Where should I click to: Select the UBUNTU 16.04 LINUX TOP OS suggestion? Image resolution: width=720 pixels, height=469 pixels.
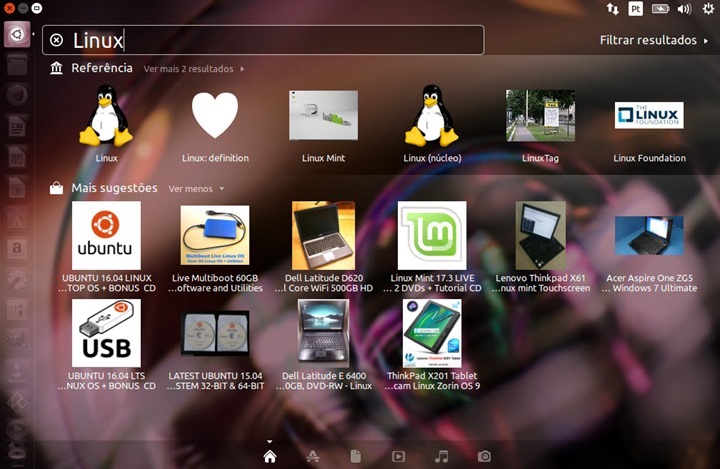106,235
